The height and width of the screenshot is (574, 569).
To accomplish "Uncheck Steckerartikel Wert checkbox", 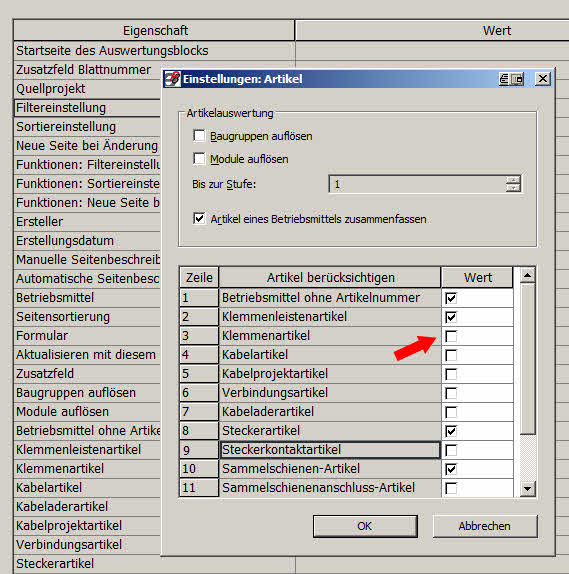I will [451, 431].
